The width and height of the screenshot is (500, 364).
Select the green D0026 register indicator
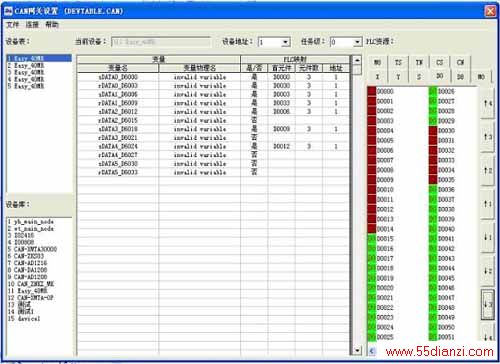(x=433, y=91)
